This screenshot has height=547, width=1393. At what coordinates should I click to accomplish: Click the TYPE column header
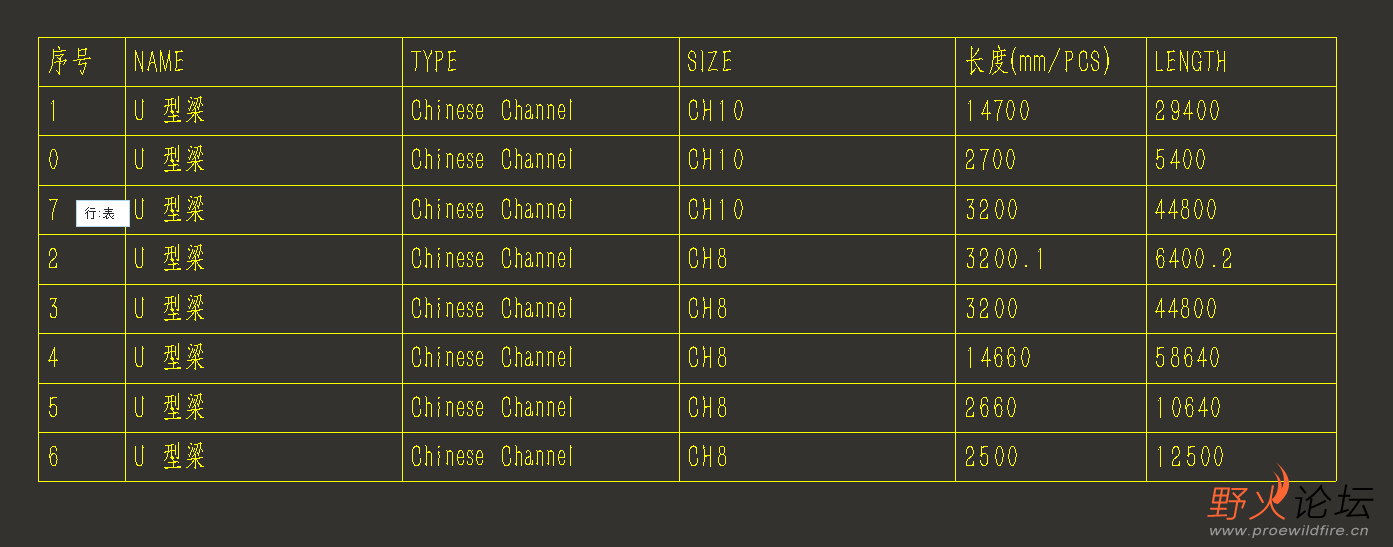pyautogui.click(x=541, y=62)
